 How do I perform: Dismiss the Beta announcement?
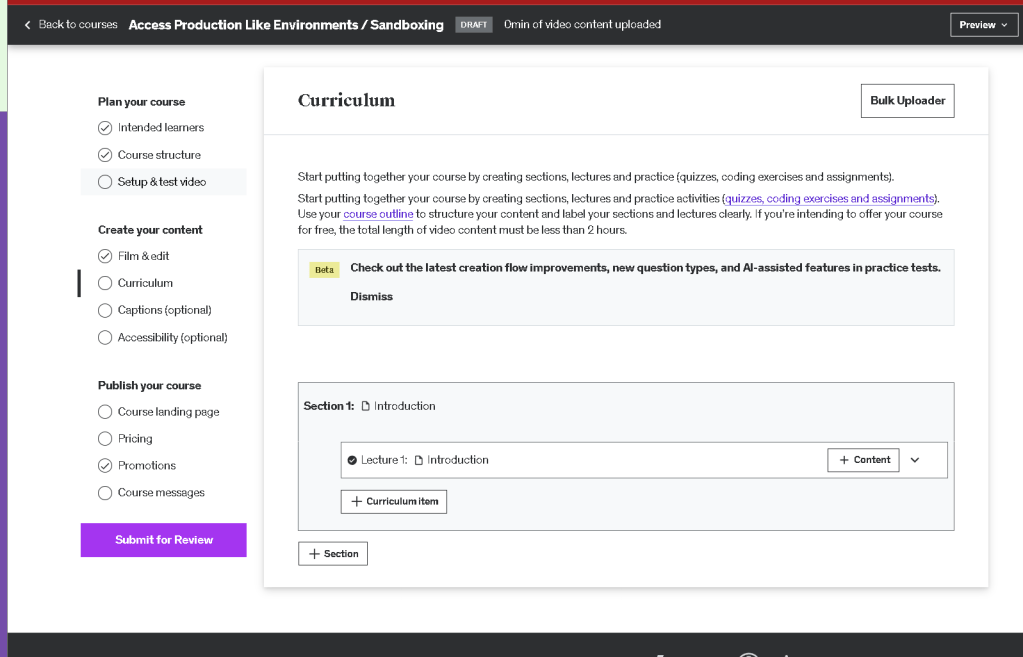371,297
